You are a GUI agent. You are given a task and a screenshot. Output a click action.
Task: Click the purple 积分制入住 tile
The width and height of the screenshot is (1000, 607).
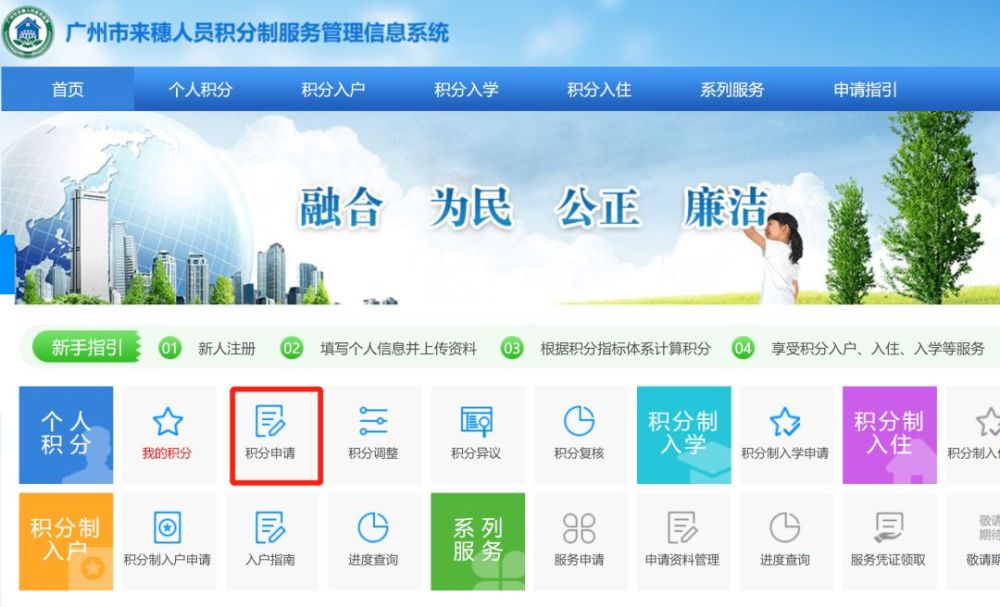coord(890,435)
